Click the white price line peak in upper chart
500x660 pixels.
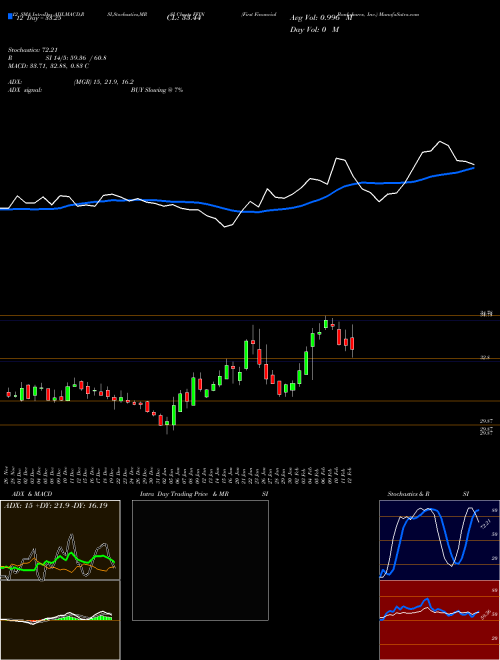point(441,142)
